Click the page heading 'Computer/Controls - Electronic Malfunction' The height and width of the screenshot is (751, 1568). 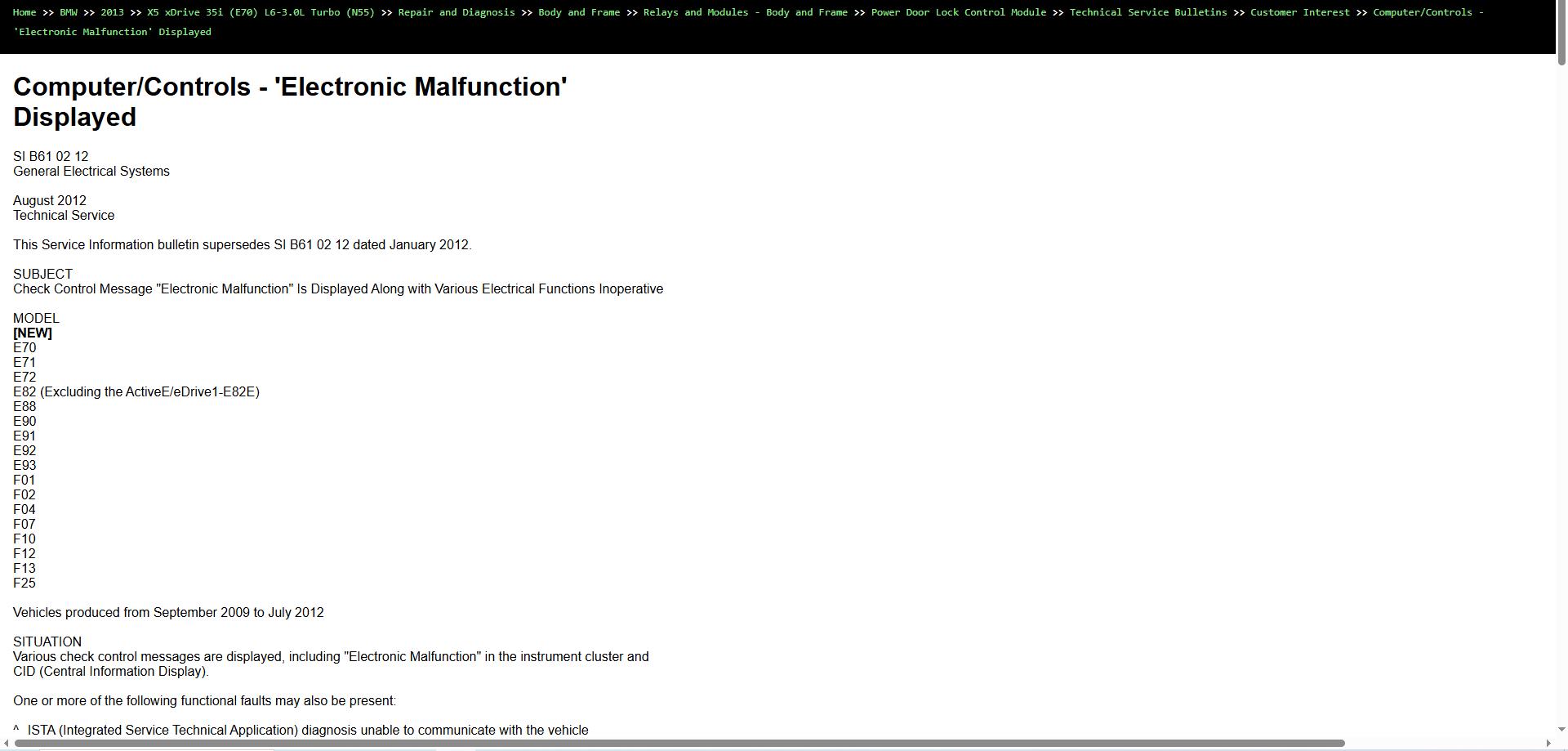(x=290, y=101)
